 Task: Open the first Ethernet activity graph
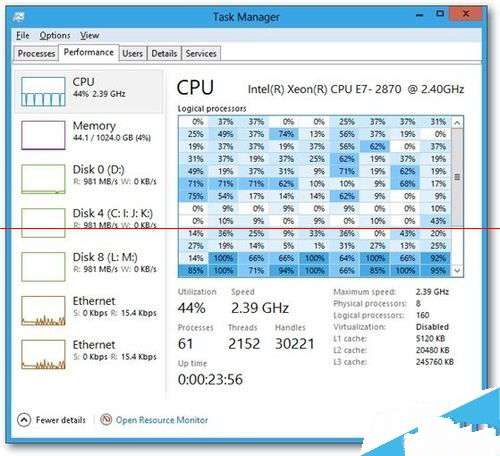[x=43, y=311]
